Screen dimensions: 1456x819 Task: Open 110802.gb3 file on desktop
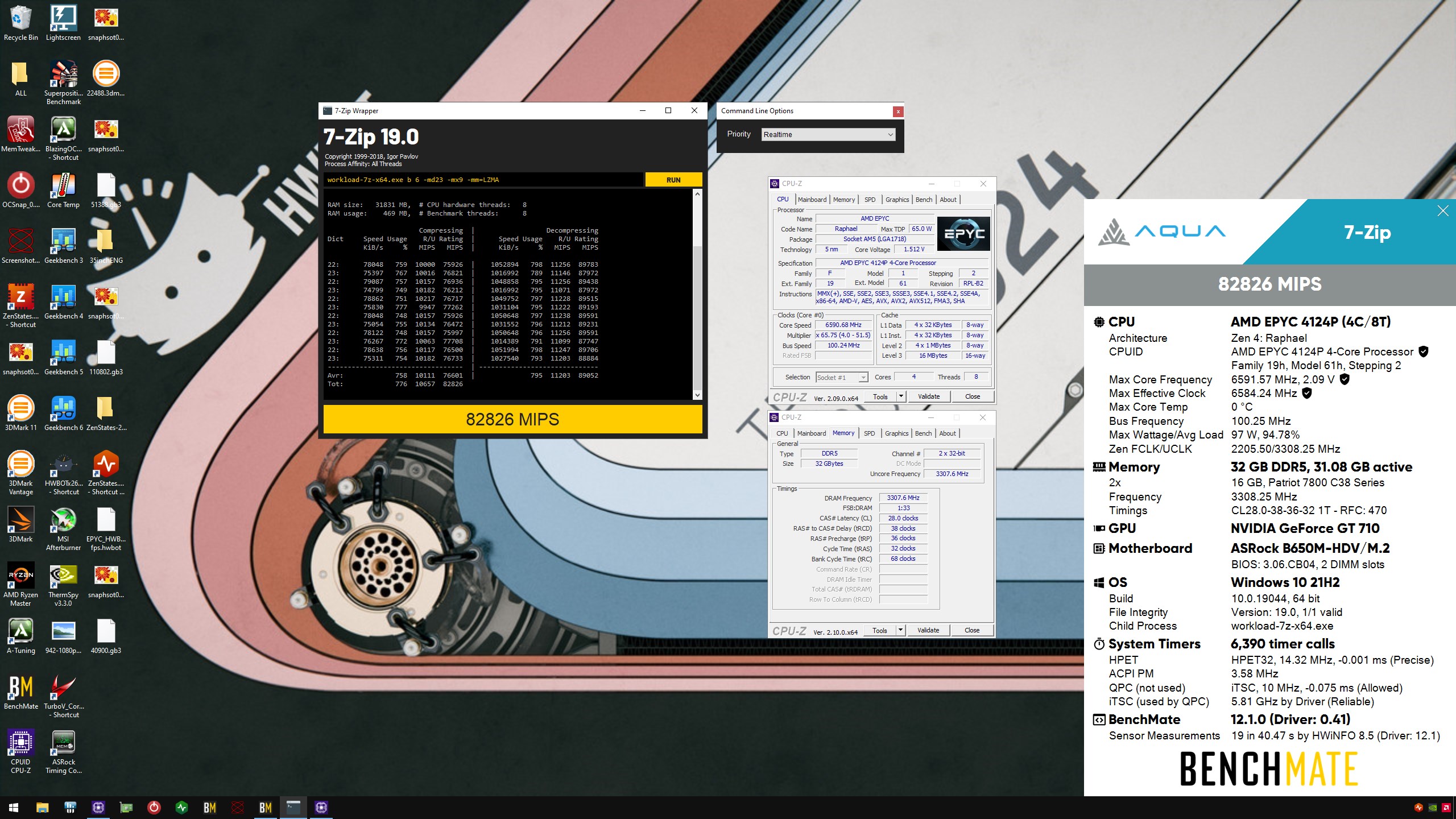click(106, 357)
